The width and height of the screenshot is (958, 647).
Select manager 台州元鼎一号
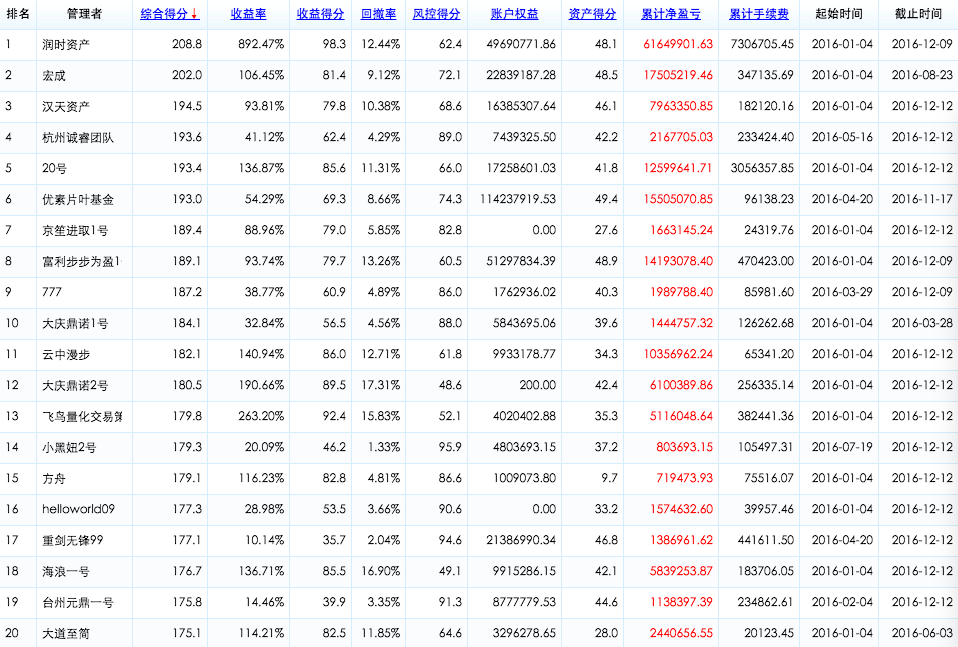[x=78, y=602]
